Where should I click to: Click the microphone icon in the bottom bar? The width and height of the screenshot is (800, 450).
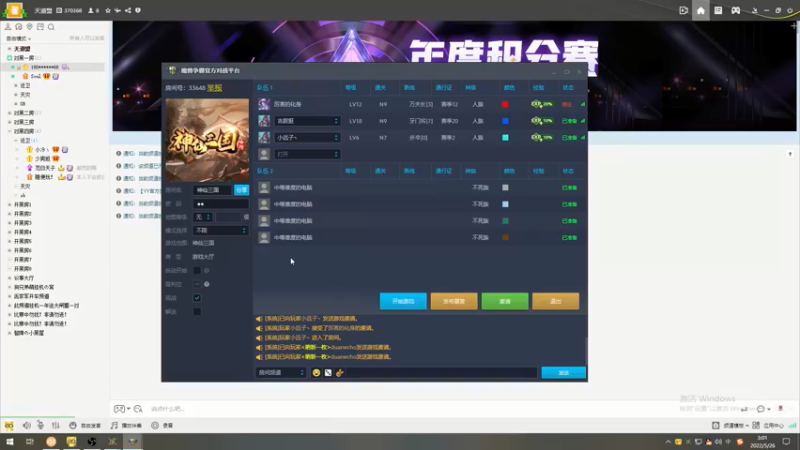(40, 425)
